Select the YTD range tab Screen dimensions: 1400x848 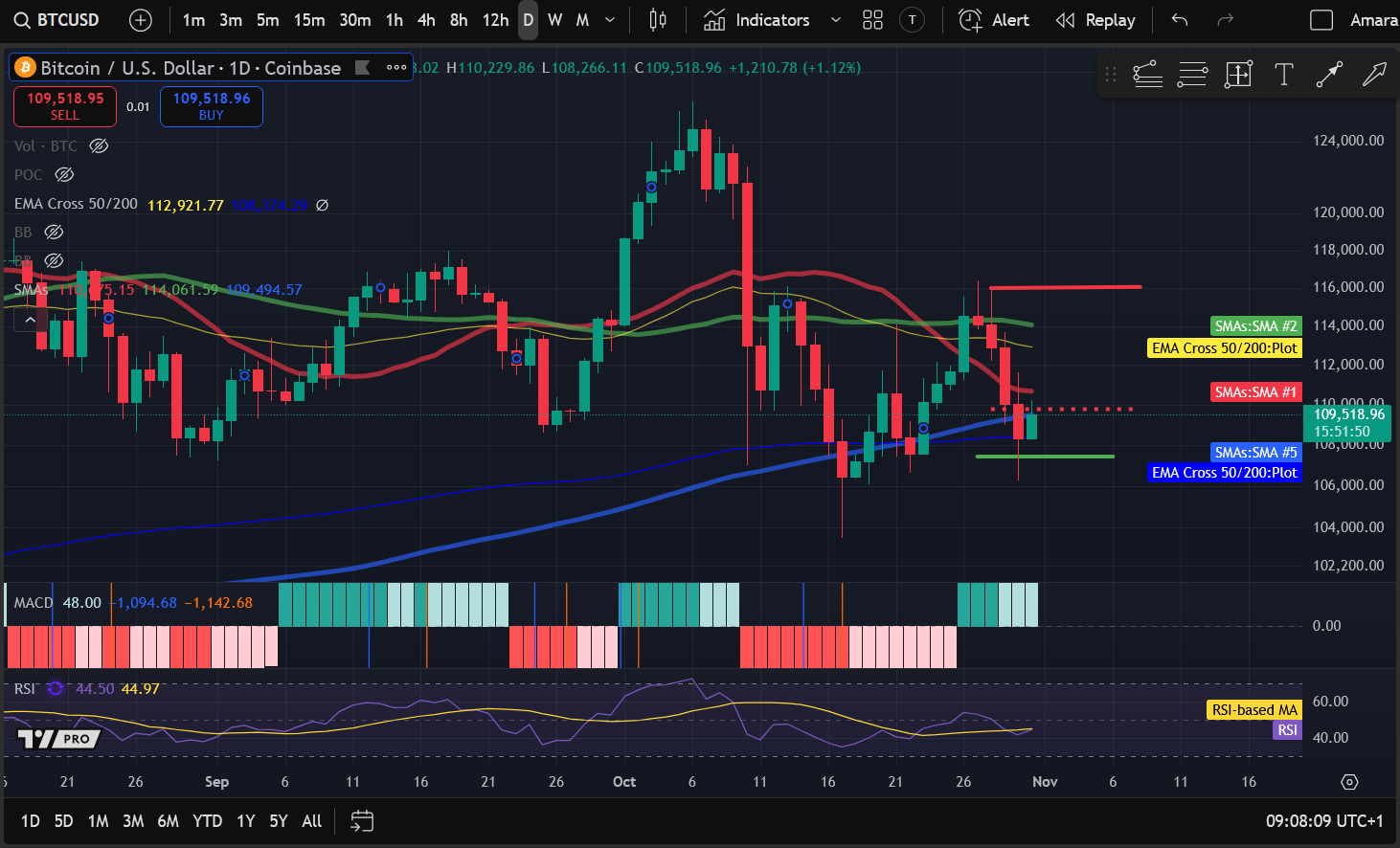point(207,821)
